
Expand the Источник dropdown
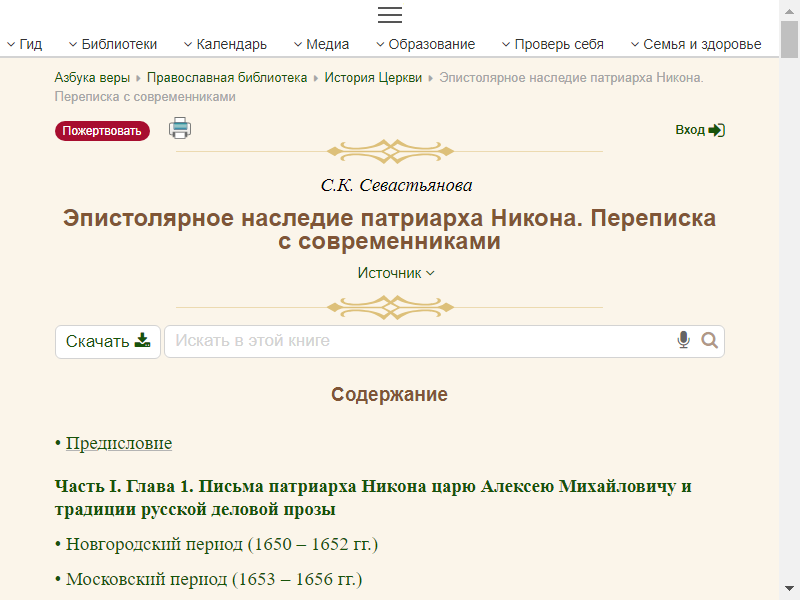pyautogui.click(x=396, y=273)
